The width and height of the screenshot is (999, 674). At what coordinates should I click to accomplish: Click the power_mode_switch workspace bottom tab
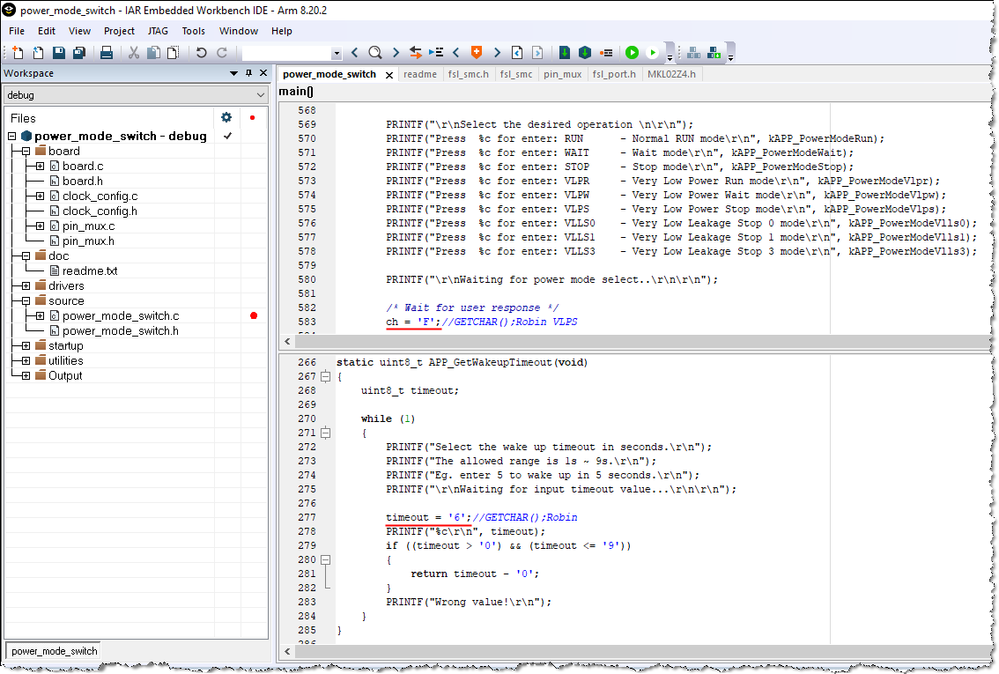tap(54, 651)
